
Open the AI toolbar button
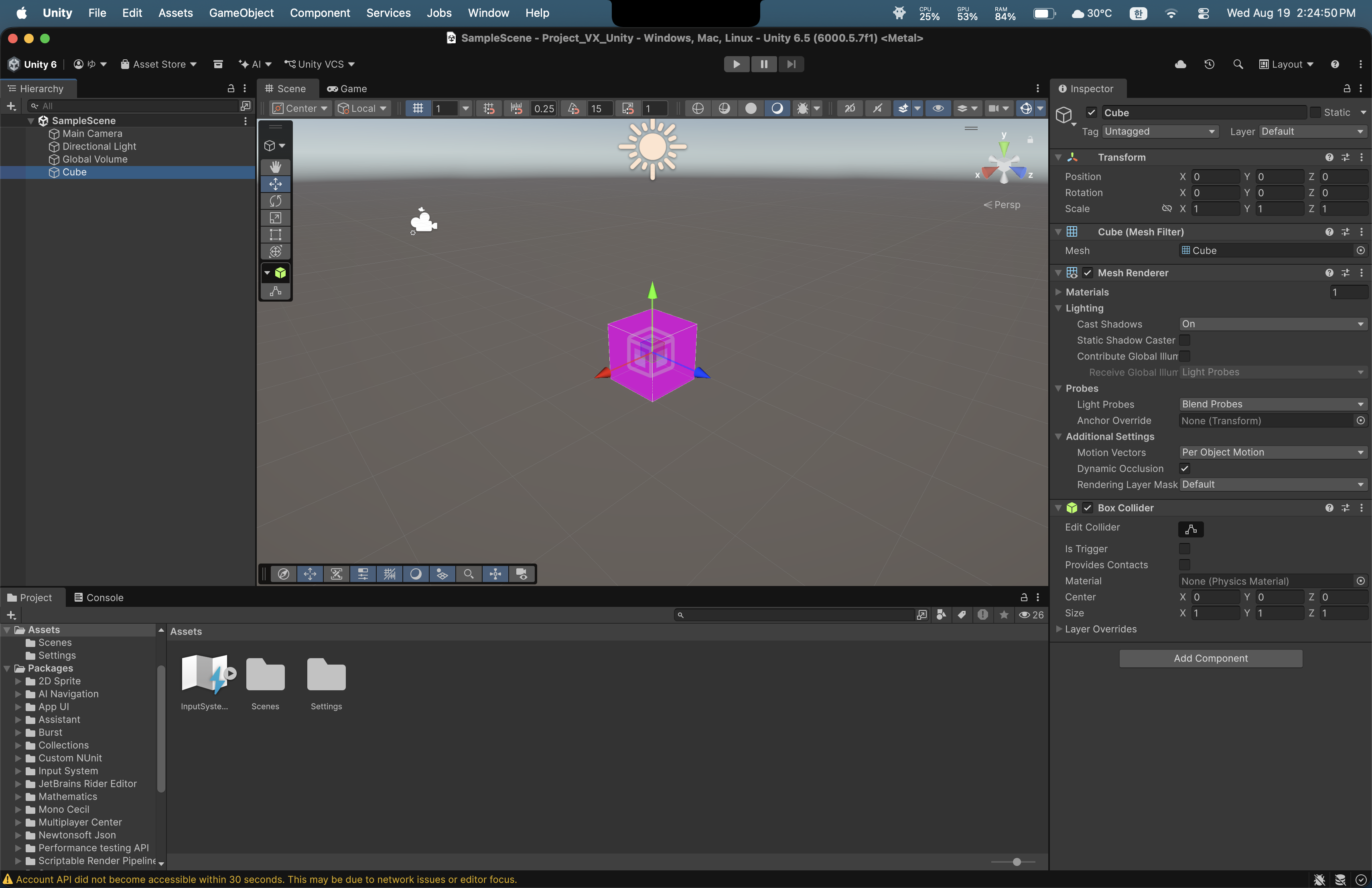pyautogui.click(x=255, y=64)
